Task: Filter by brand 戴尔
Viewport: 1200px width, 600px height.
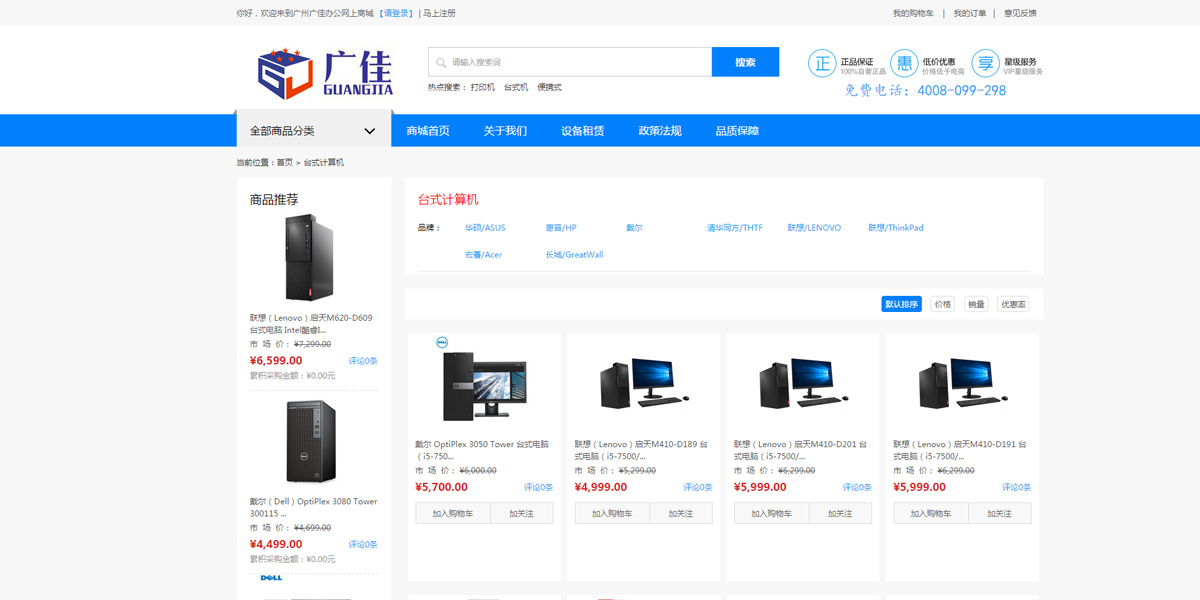Action: coord(635,228)
